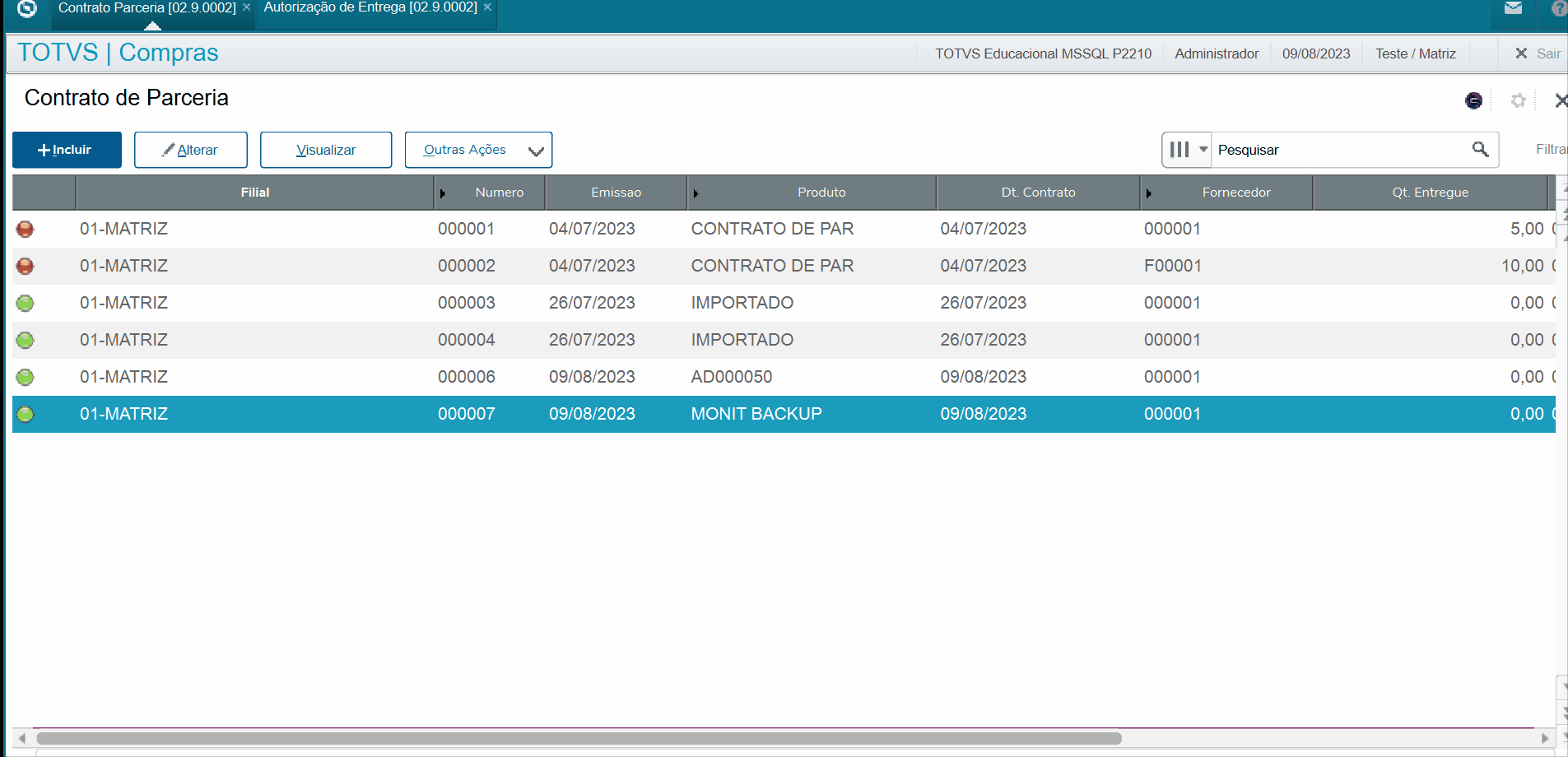Open the mail notifications envelope icon

pos(1513,8)
